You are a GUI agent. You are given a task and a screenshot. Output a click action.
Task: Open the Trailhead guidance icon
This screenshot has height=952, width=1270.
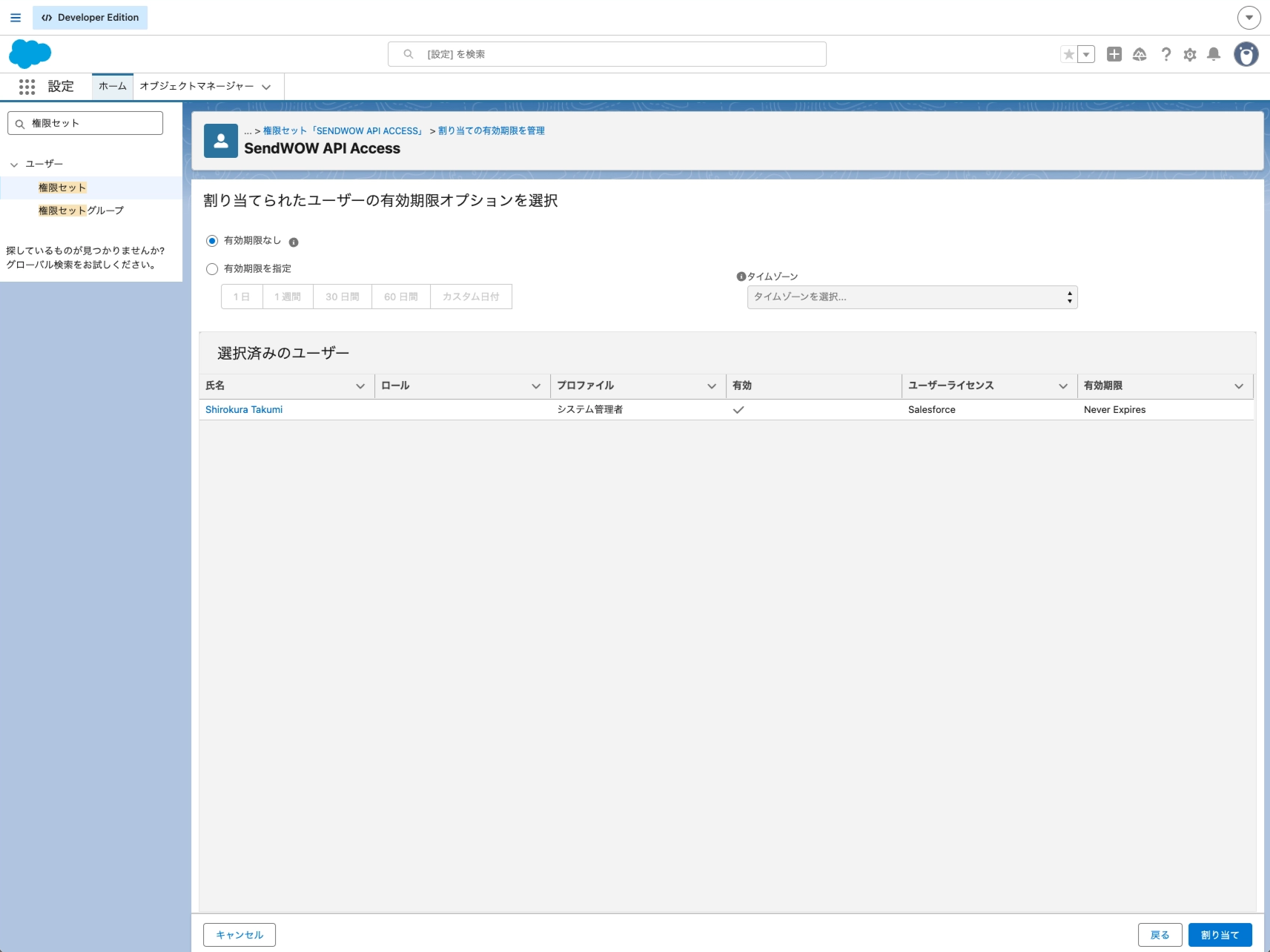pos(1140,54)
